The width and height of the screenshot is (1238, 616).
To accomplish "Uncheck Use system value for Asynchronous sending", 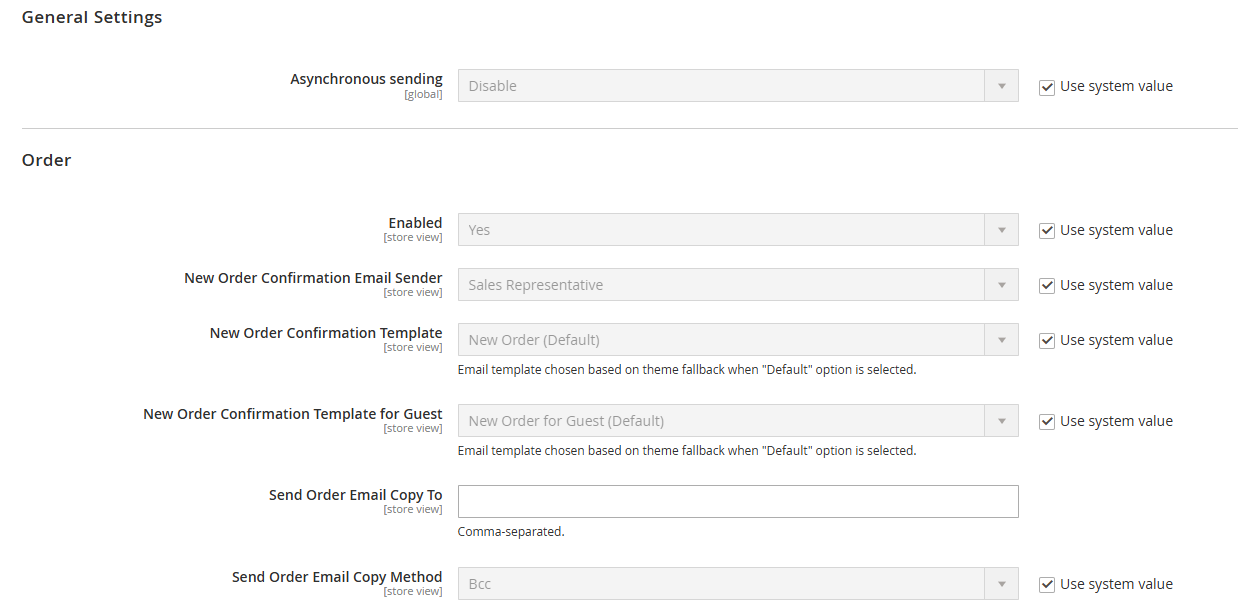I will click(x=1047, y=87).
